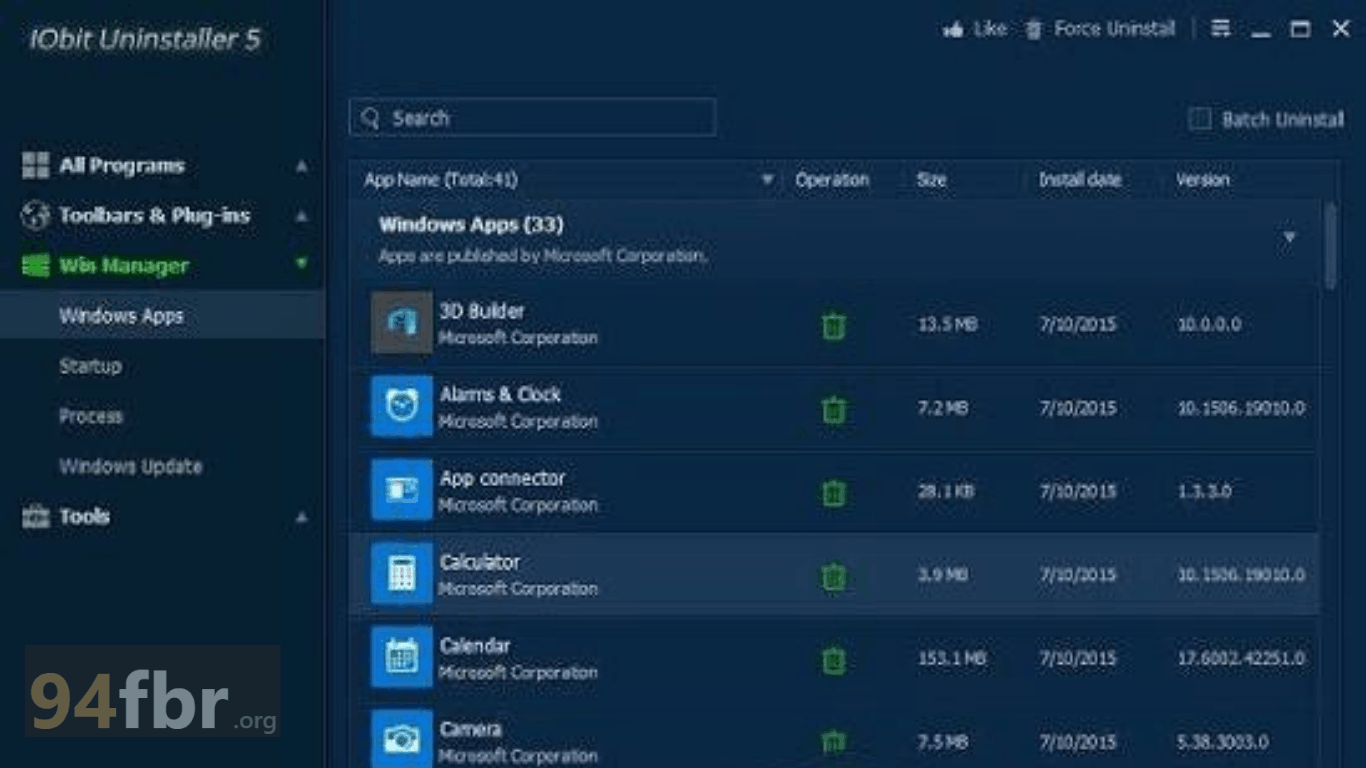This screenshot has width=1366, height=768.
Task: Click the thumbs-up Like icon
Action: 953,29
